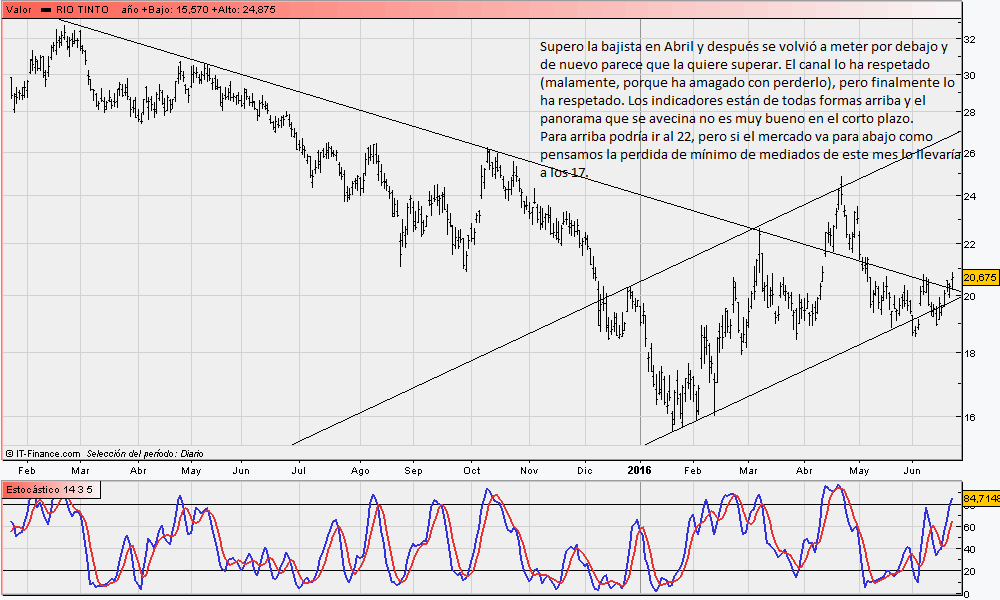
Task: Click the IT-Finance.com copyright link
Action: point(42,453)
